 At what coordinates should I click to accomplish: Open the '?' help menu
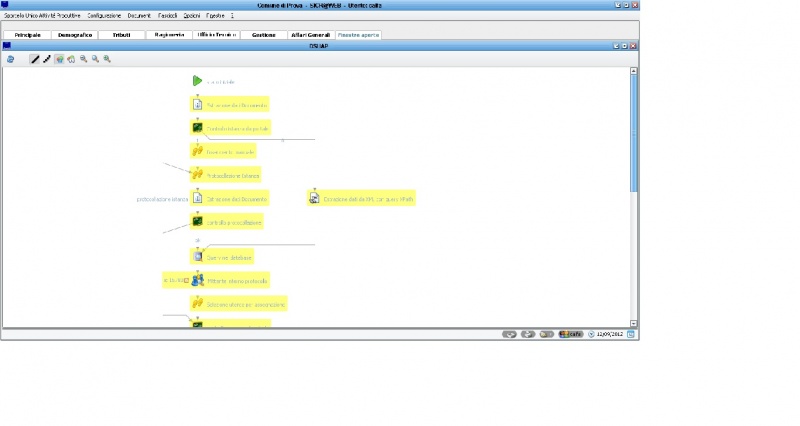pos(232,16)
